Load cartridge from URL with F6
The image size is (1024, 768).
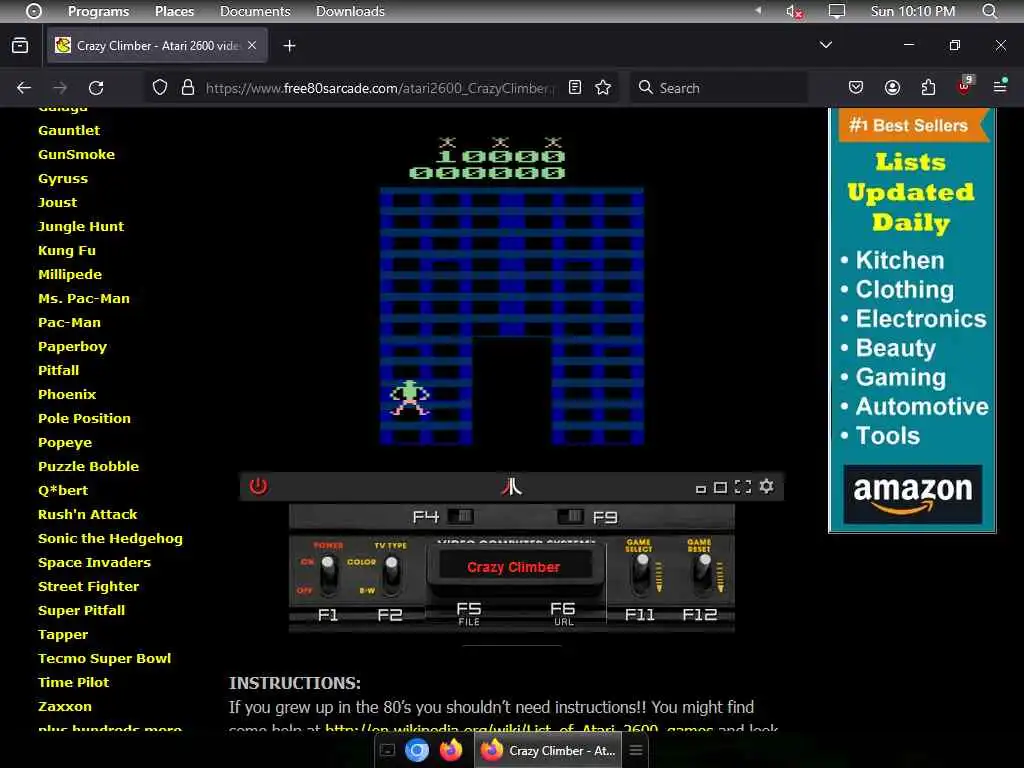[563, 613]
